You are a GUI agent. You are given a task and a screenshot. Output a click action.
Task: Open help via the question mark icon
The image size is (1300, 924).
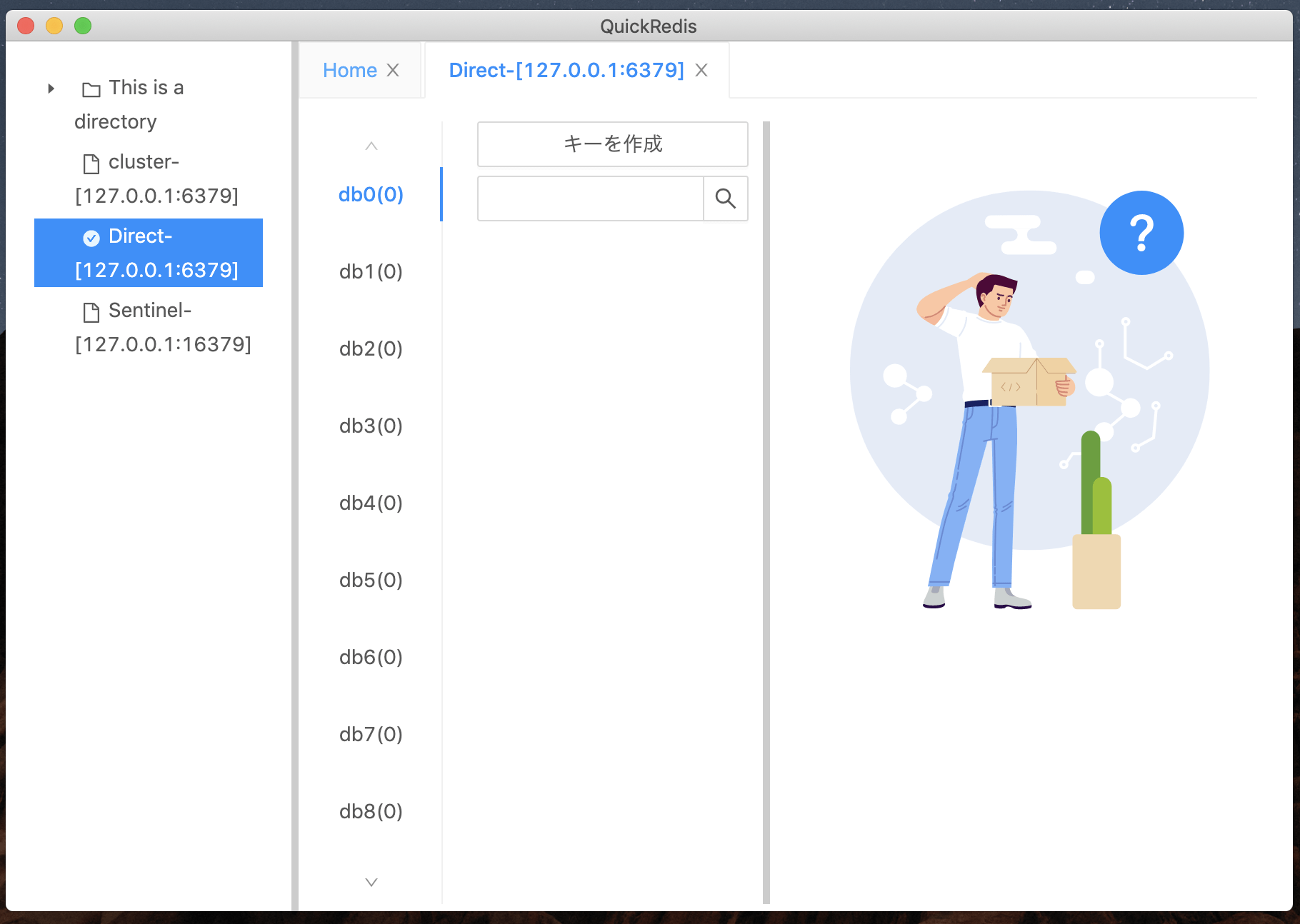tap(1141, 232)
